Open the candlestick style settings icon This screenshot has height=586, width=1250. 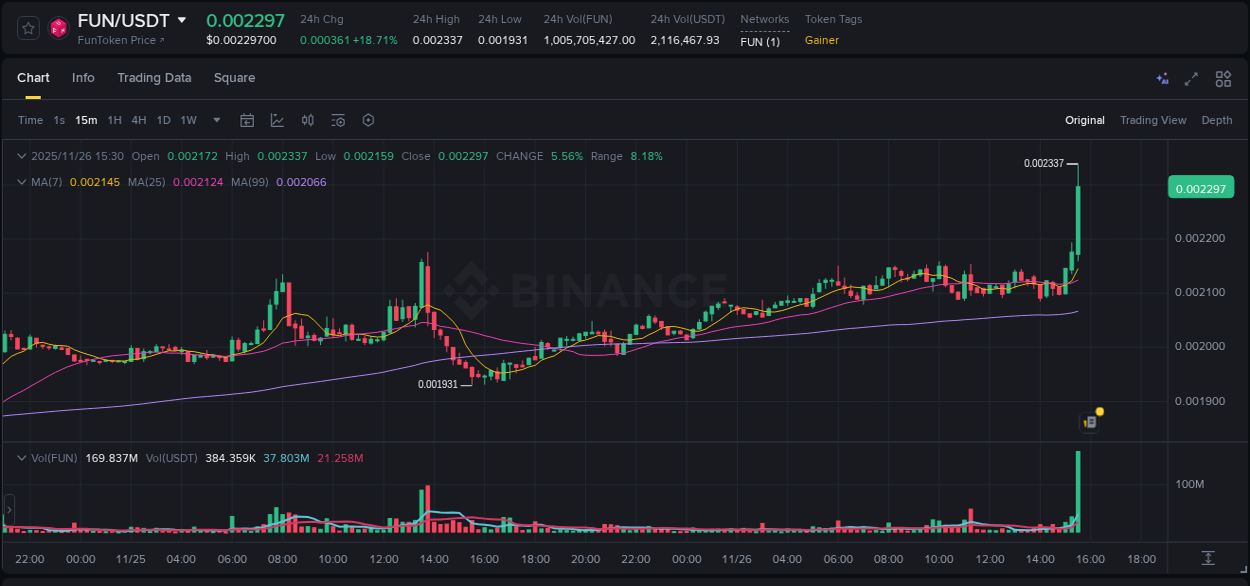(308, 120)
